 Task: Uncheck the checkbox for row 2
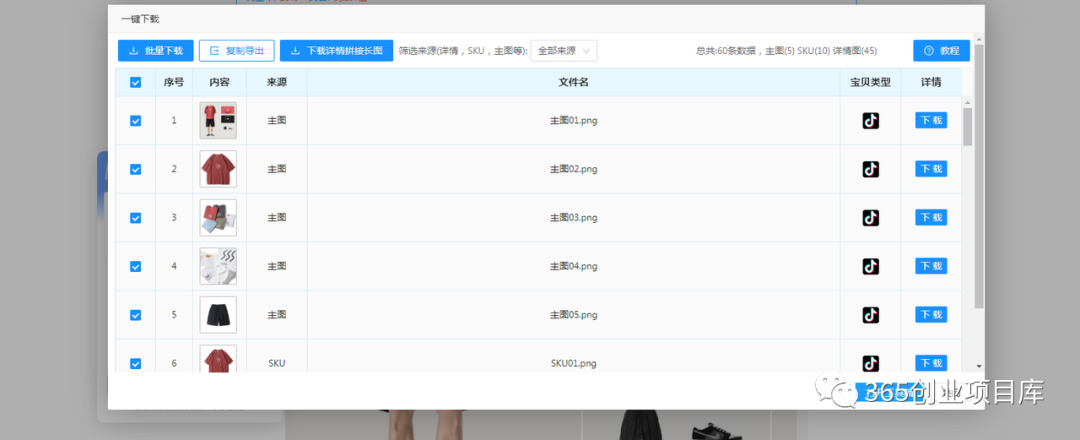136,169
